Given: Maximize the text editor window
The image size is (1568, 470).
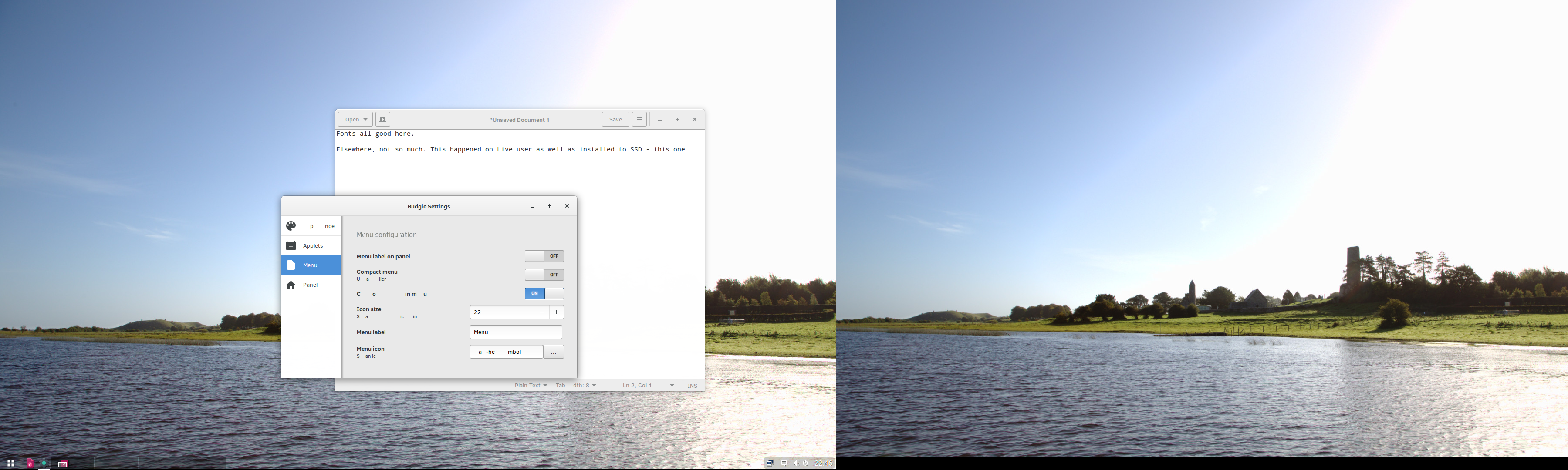Looking at the screenshot, I should pyautogui.click(x=677, y=119).
